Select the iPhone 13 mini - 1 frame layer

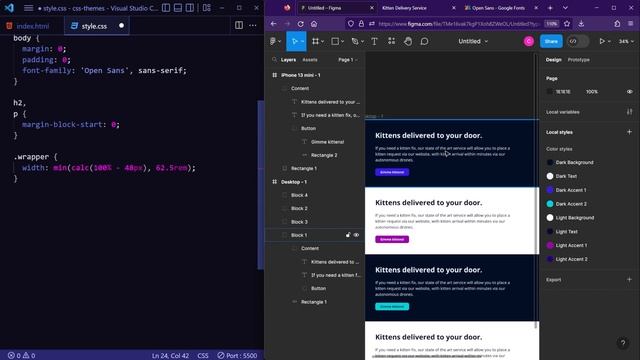tap(300, 75)
